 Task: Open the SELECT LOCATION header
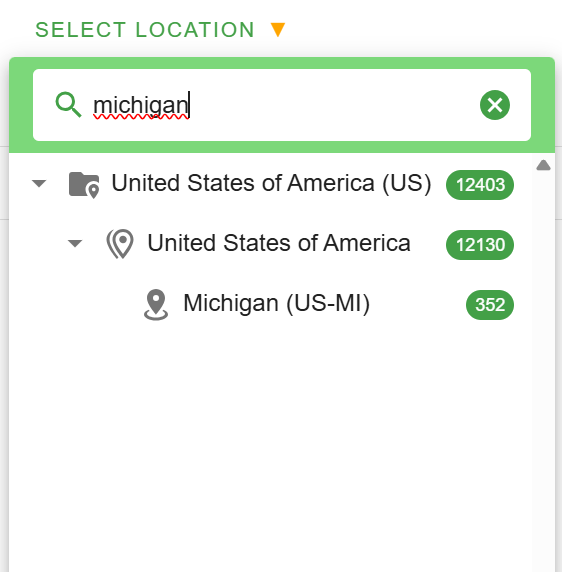(144, 30)
